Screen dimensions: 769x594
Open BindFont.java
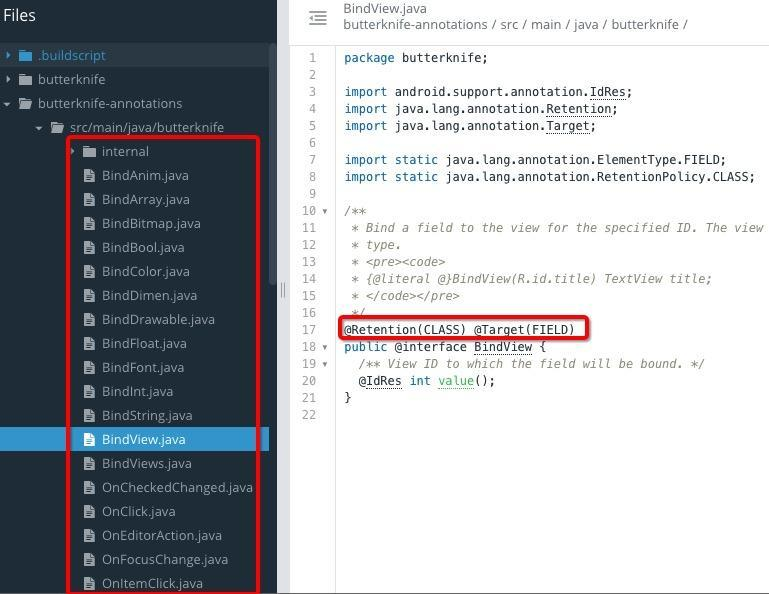[143, 368]
